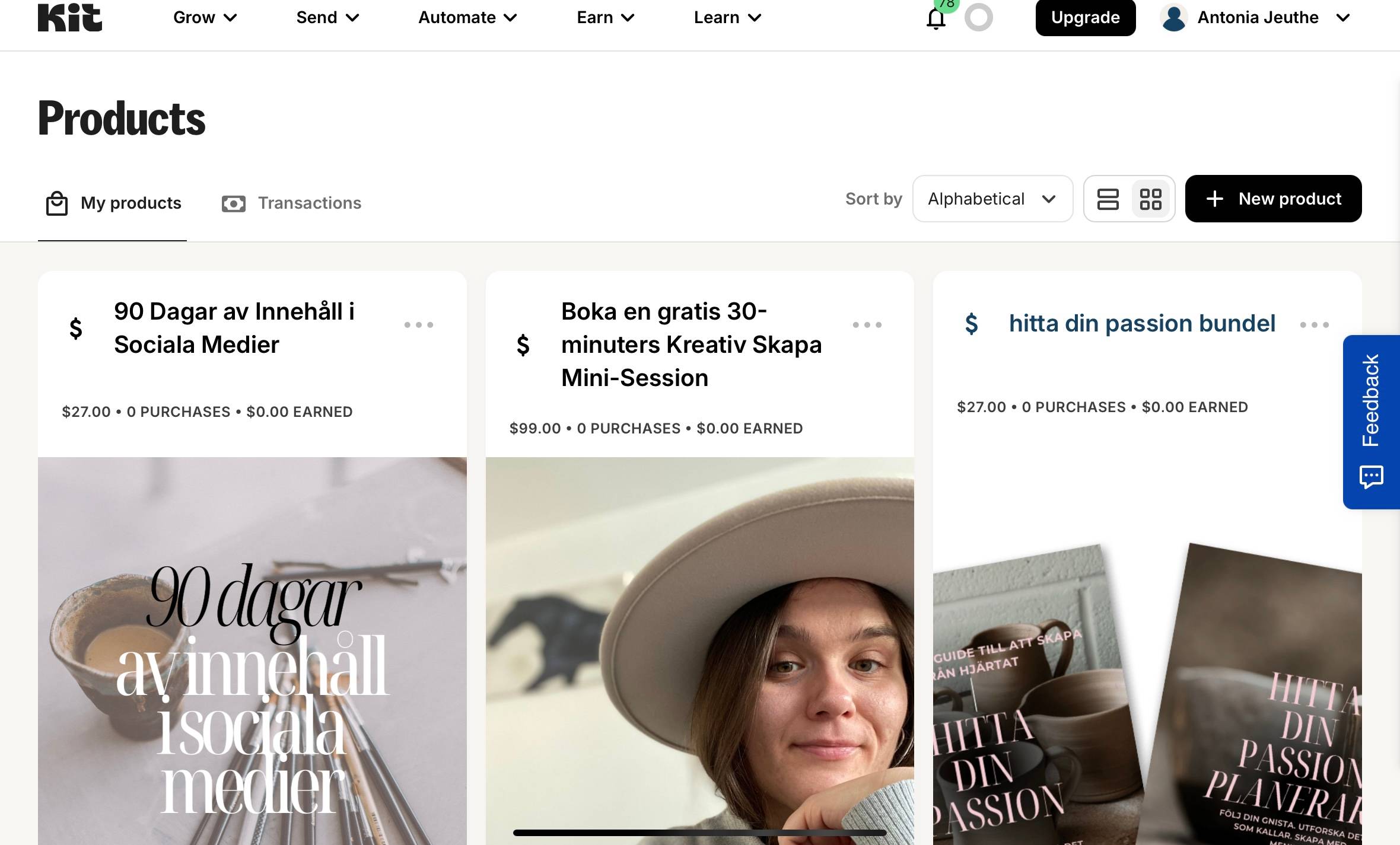Click the Kit logo
This screenshot has height=845, width=1400.
[x=70, y=17]
